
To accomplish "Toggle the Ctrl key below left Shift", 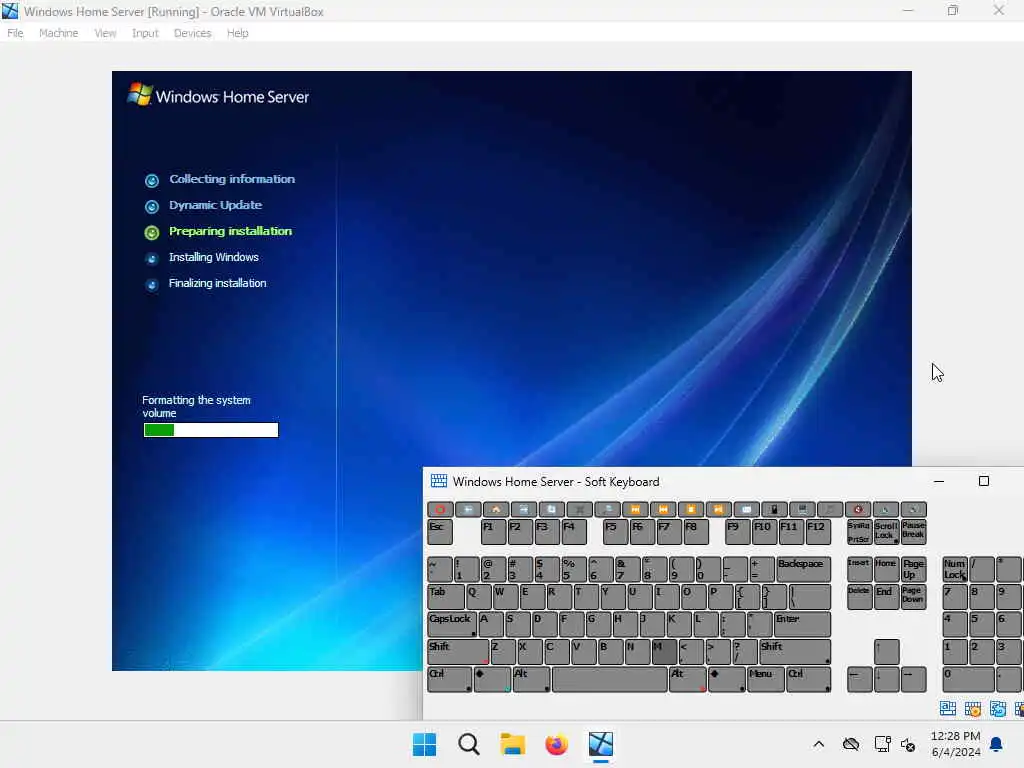I will [x=450, y=679].
